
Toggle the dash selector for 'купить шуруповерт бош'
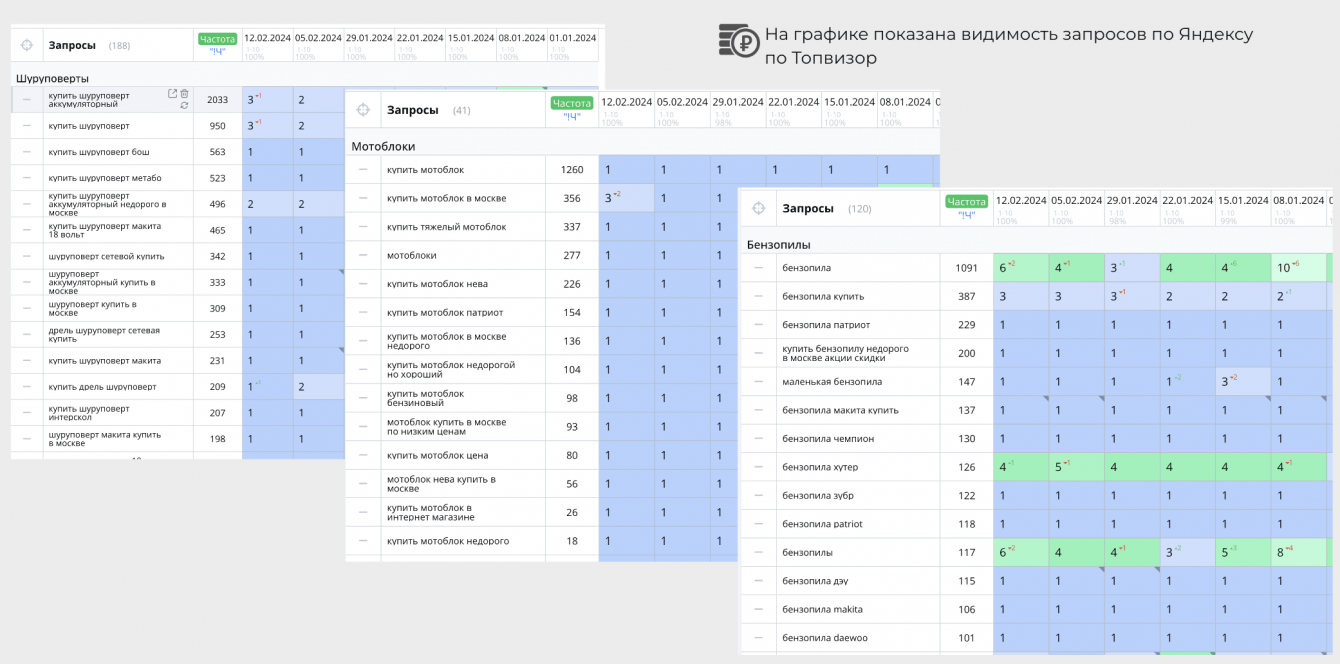click(27, 152)
